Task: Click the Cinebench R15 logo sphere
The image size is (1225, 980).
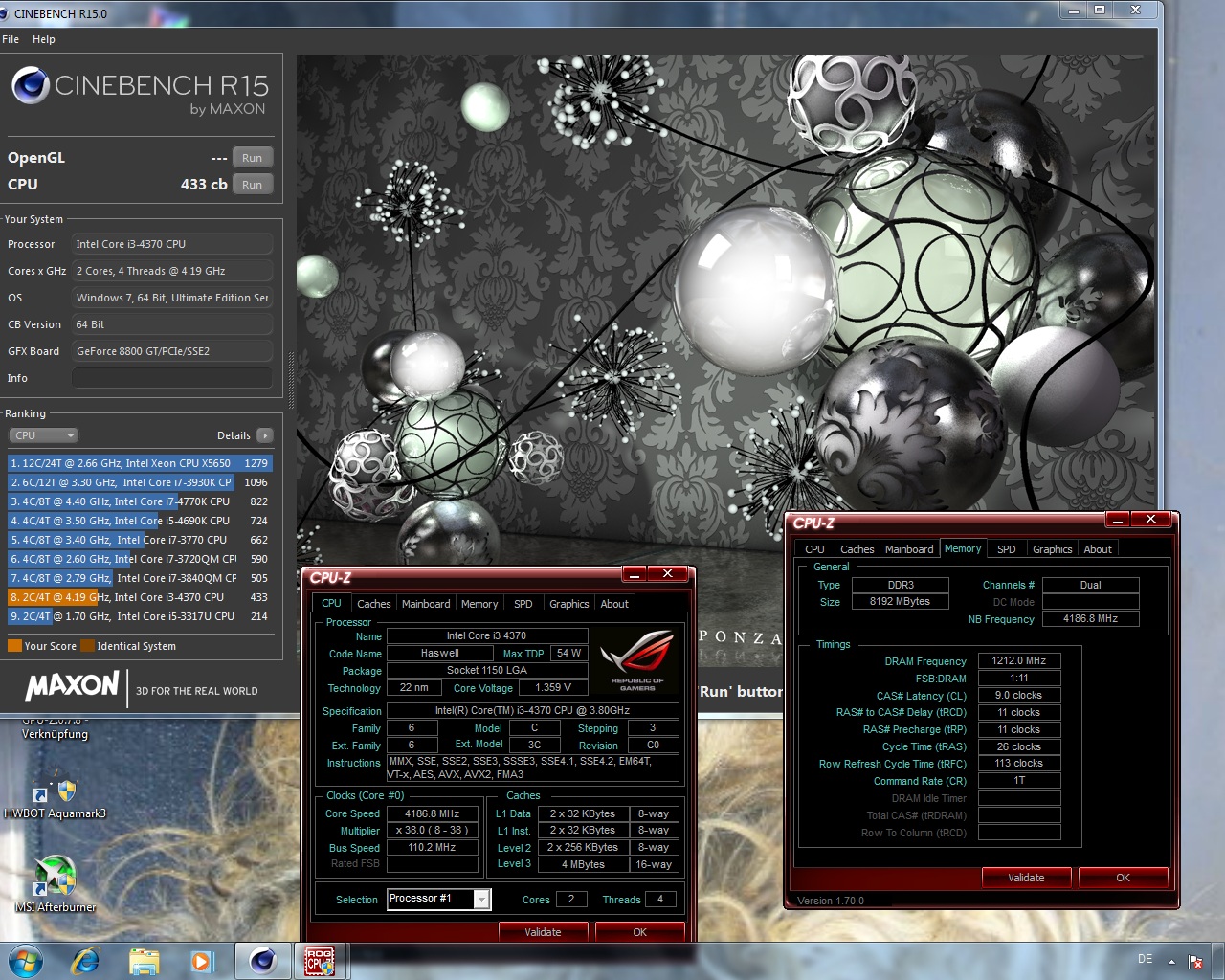Action: pos(30,87)
